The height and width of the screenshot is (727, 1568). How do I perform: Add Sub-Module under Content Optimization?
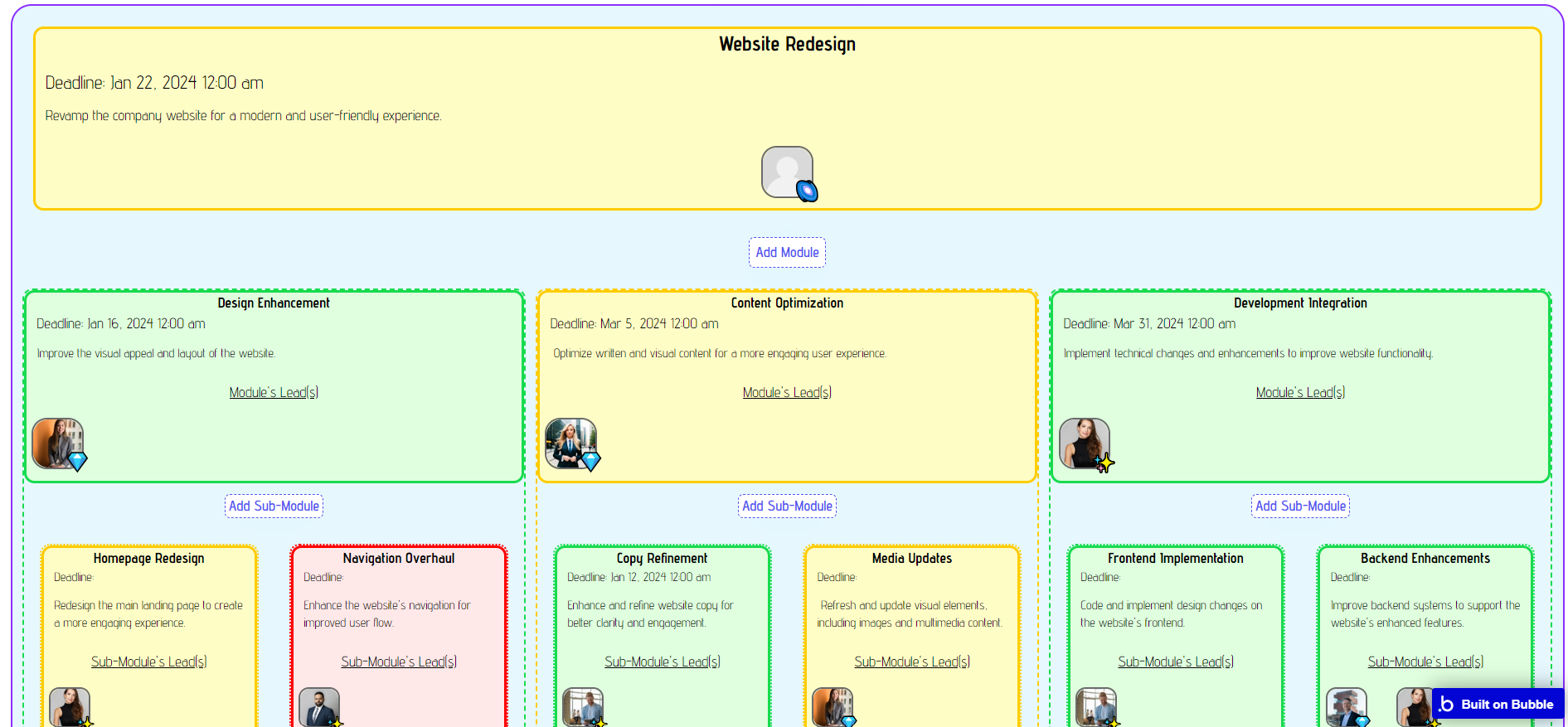[787, 506]
